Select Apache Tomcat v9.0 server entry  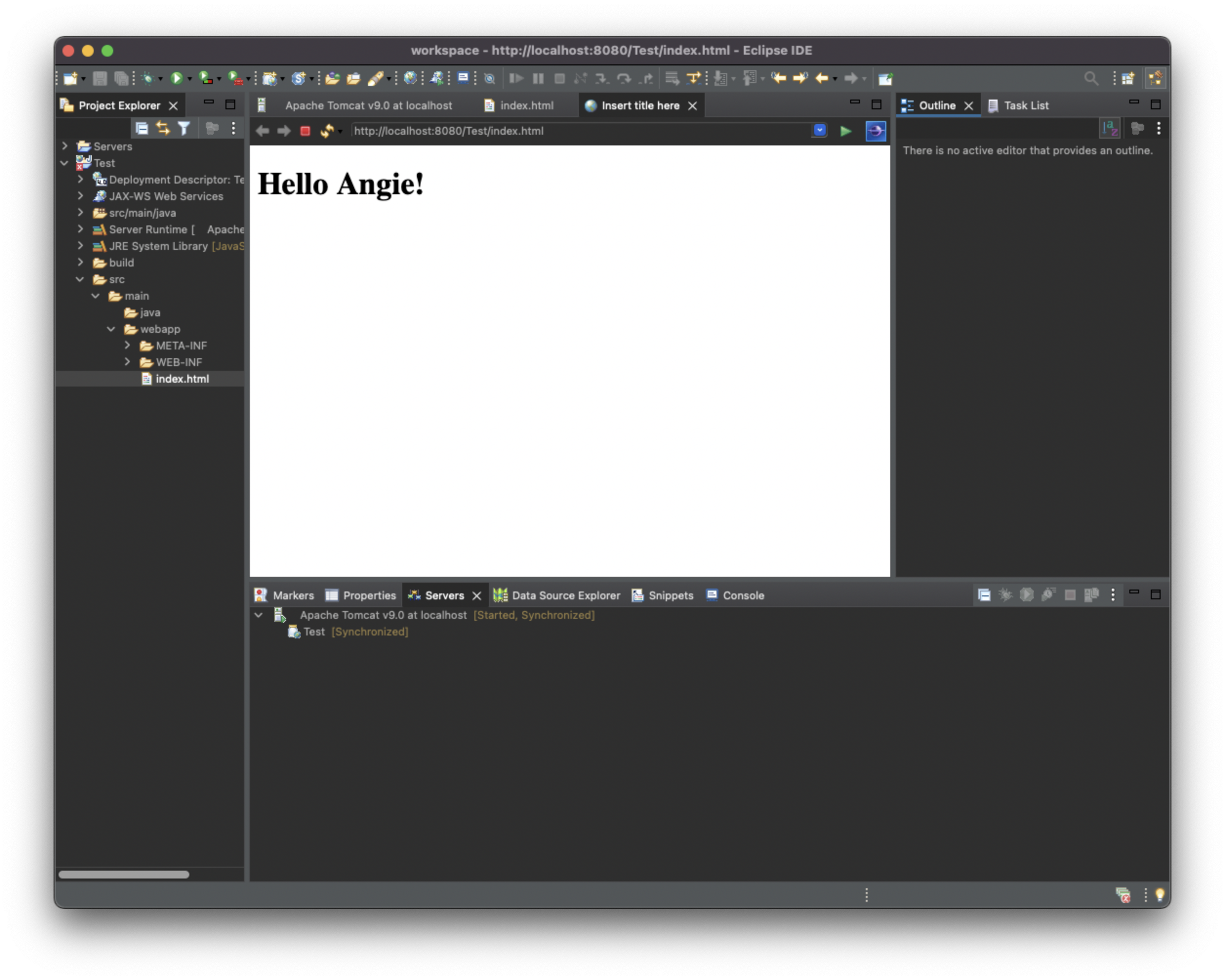(x=383, y=615)
